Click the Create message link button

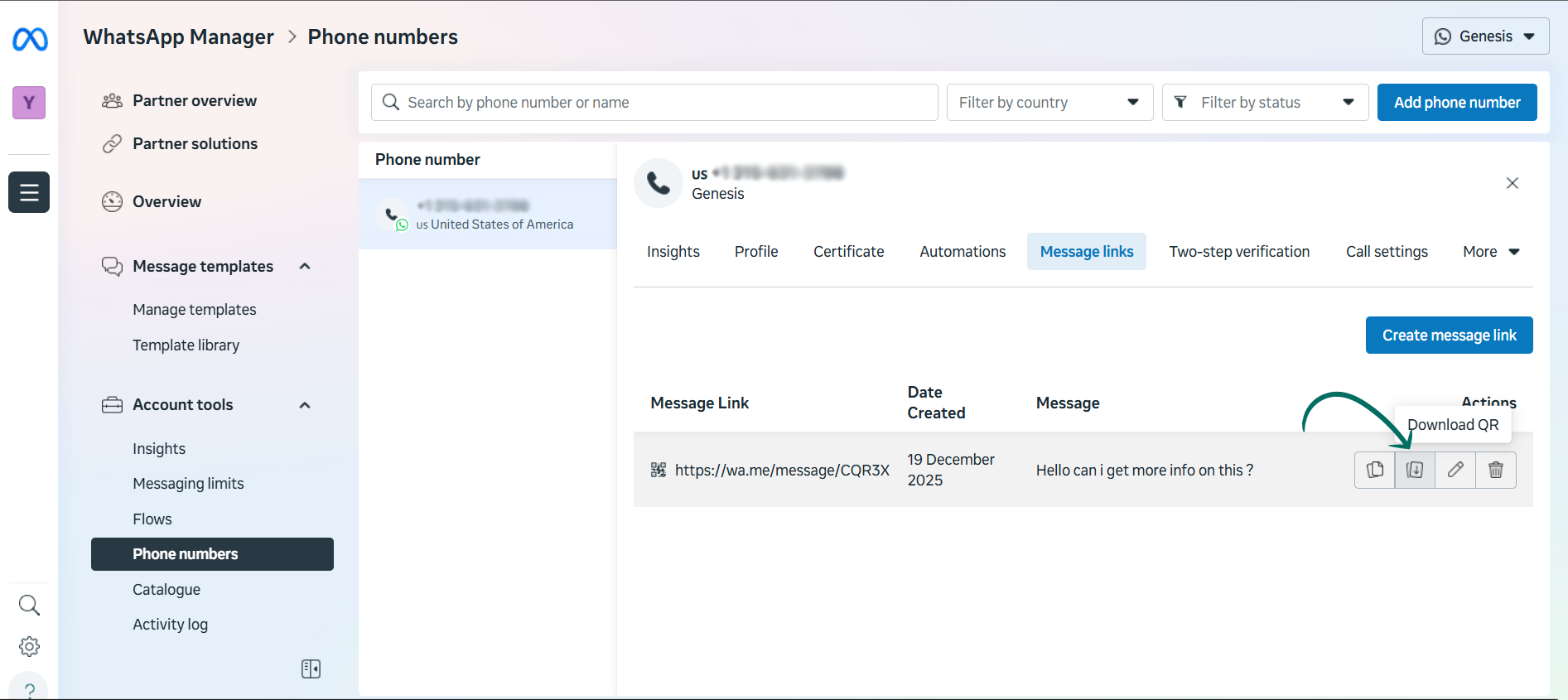pyautogui.click(x=1449, y=336)
